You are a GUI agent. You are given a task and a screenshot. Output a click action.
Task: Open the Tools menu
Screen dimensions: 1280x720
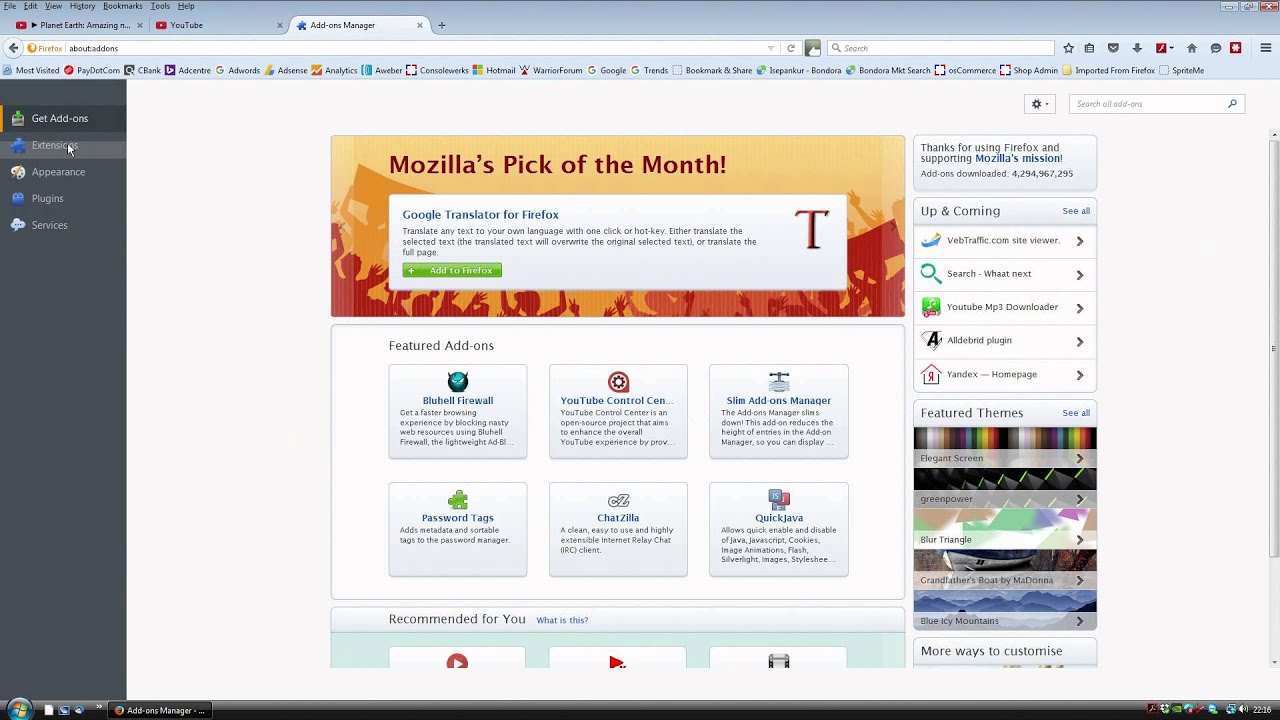(x=160, y=6)
